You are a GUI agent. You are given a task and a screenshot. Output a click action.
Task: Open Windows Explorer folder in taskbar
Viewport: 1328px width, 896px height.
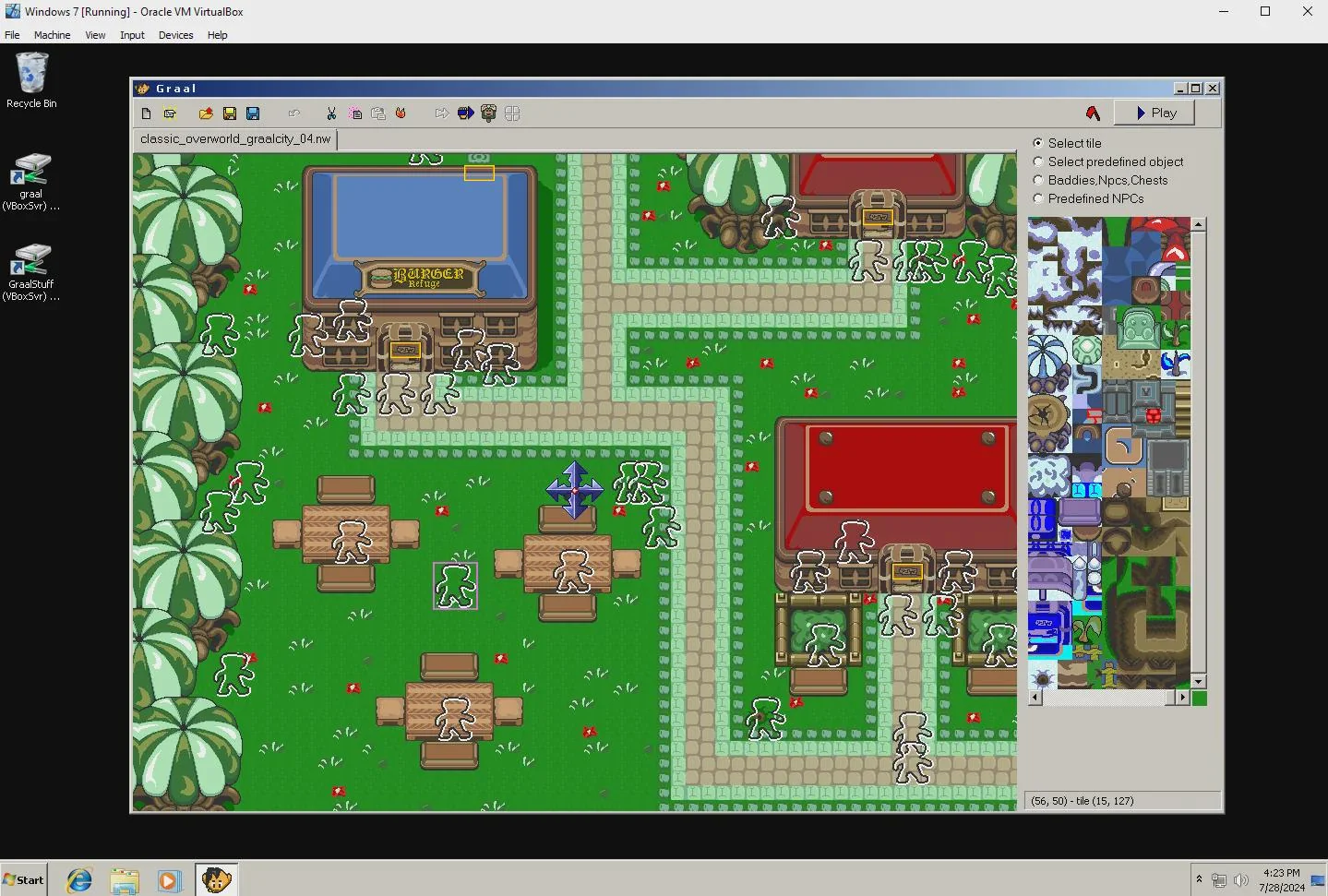pos(125,880)
